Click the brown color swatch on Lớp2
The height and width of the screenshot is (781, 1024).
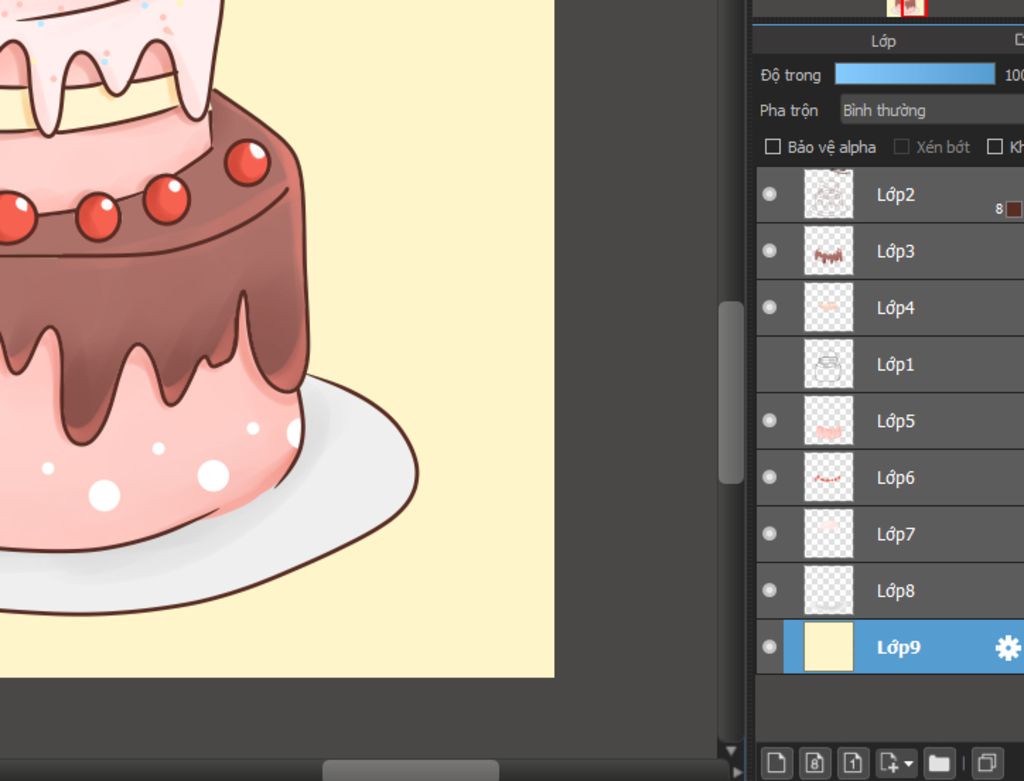tap(1014, 209)
